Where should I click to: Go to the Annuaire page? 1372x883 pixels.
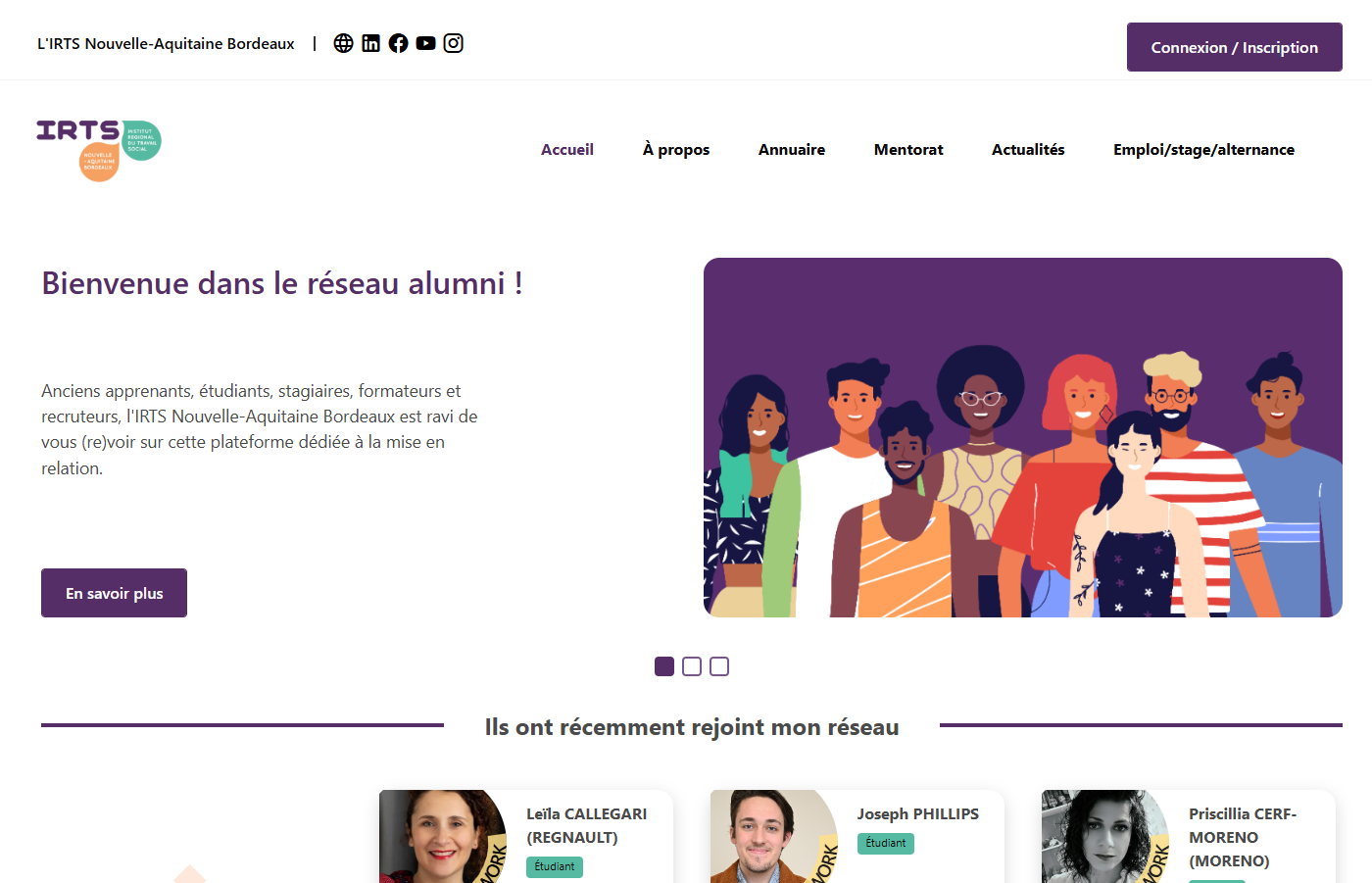[x=792, y=150]
